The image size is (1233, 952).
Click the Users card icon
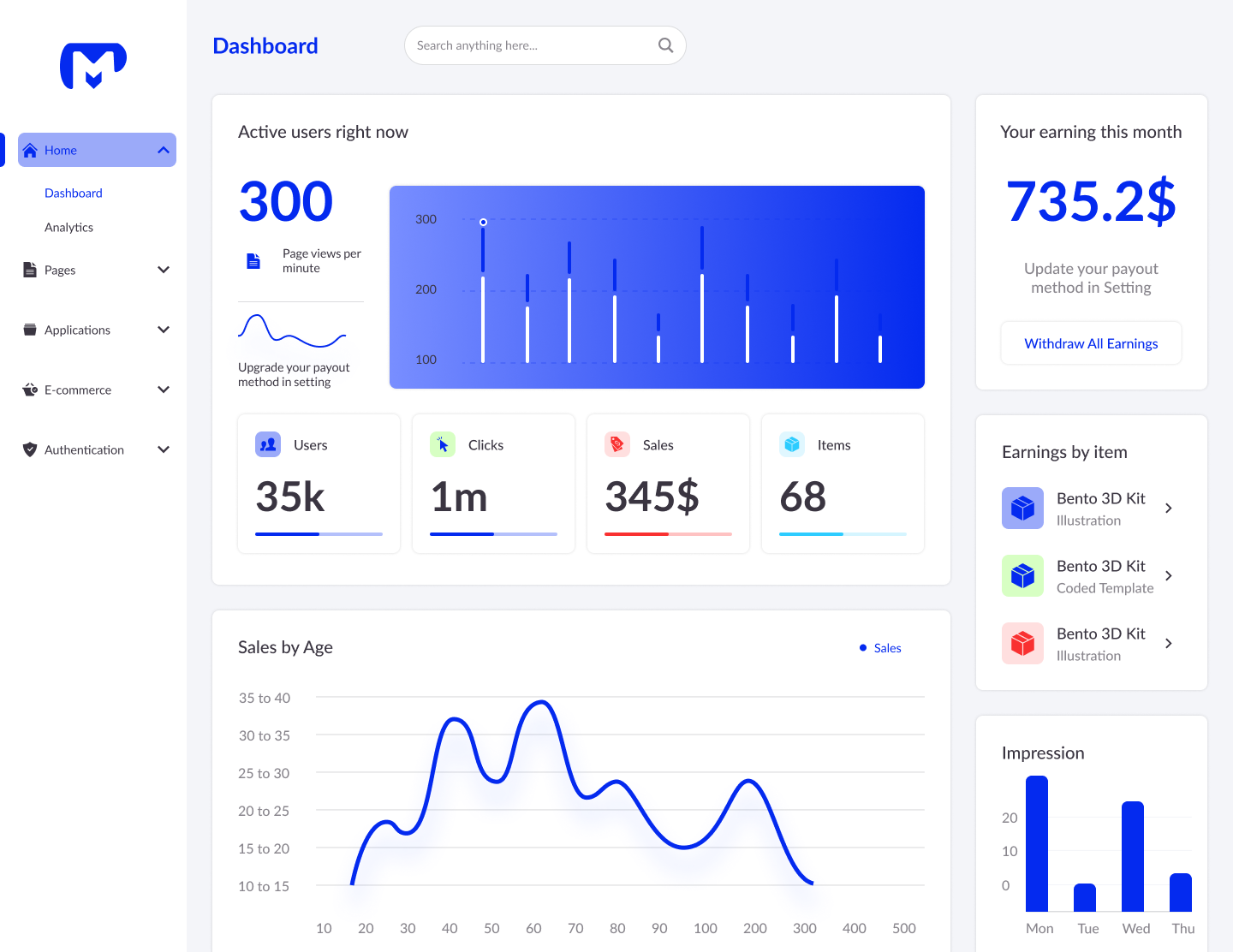pyautogui.click(x=268, y=444)
